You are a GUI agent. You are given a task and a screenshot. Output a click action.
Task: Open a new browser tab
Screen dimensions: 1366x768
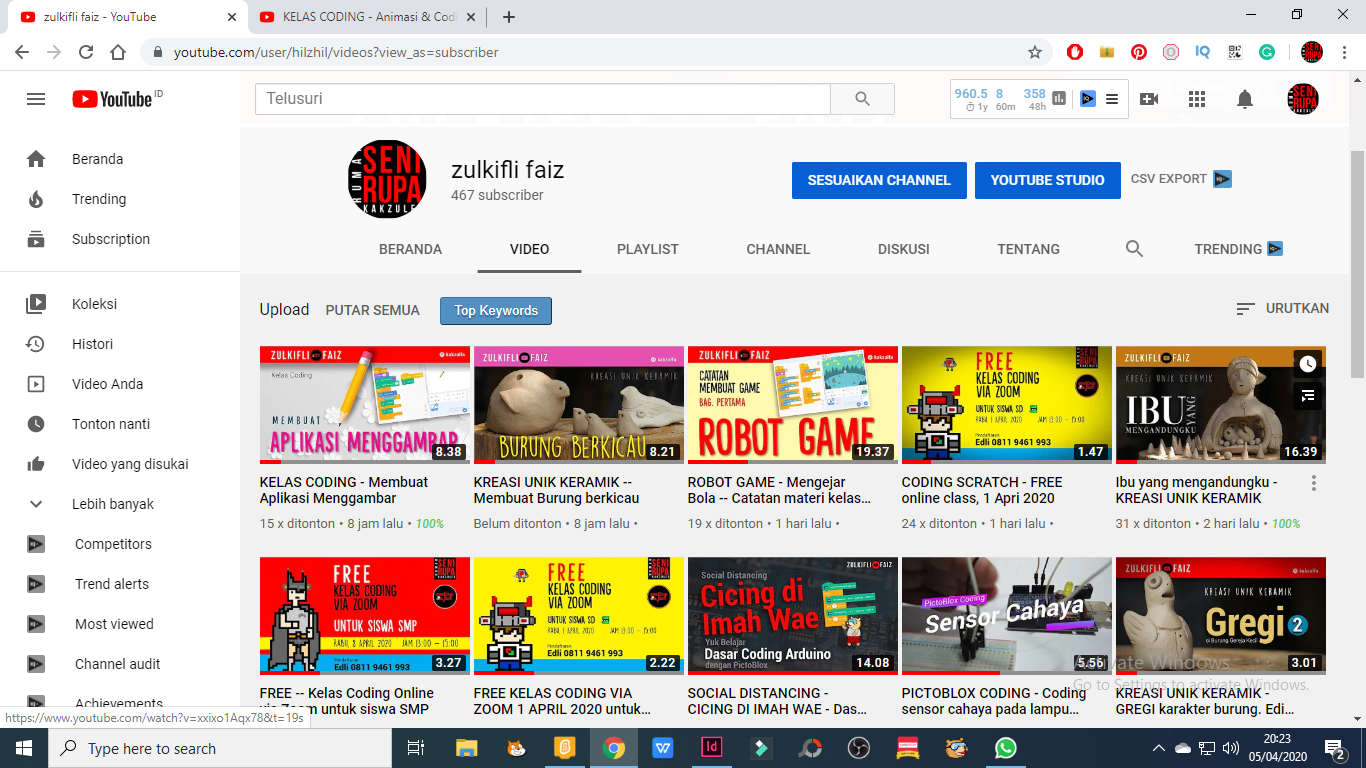[x=509, y=17]
